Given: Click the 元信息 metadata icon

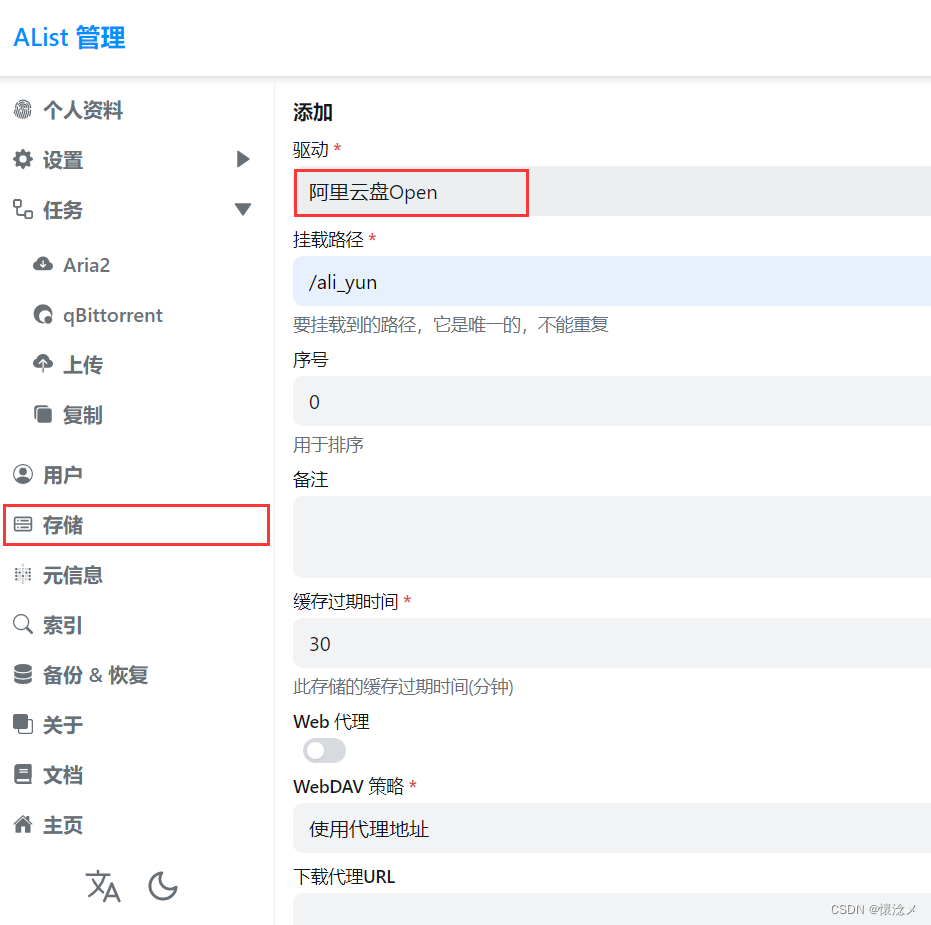Looking at the screenshot, I should (22, 574).
